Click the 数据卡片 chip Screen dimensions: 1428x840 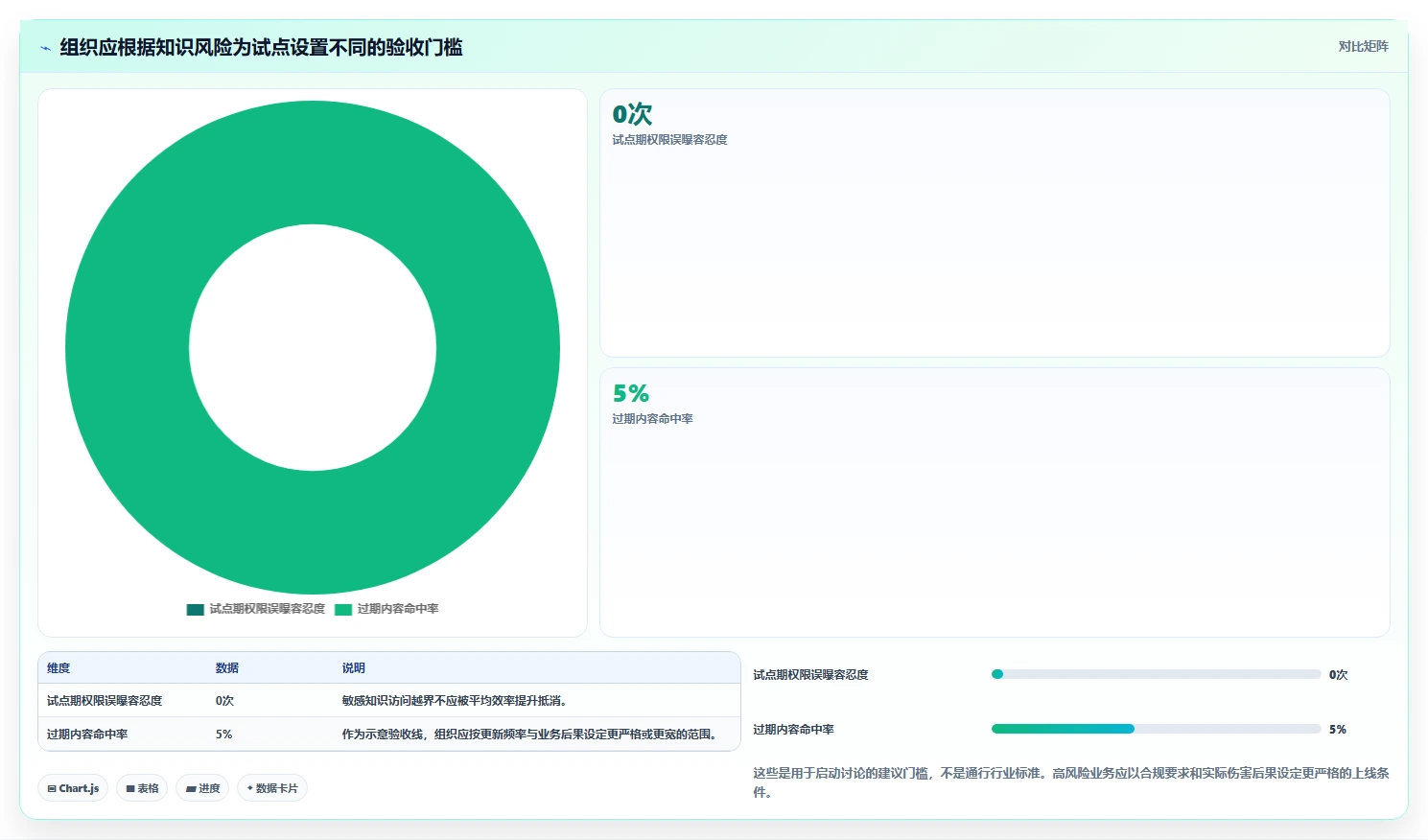tap(272, 788)
